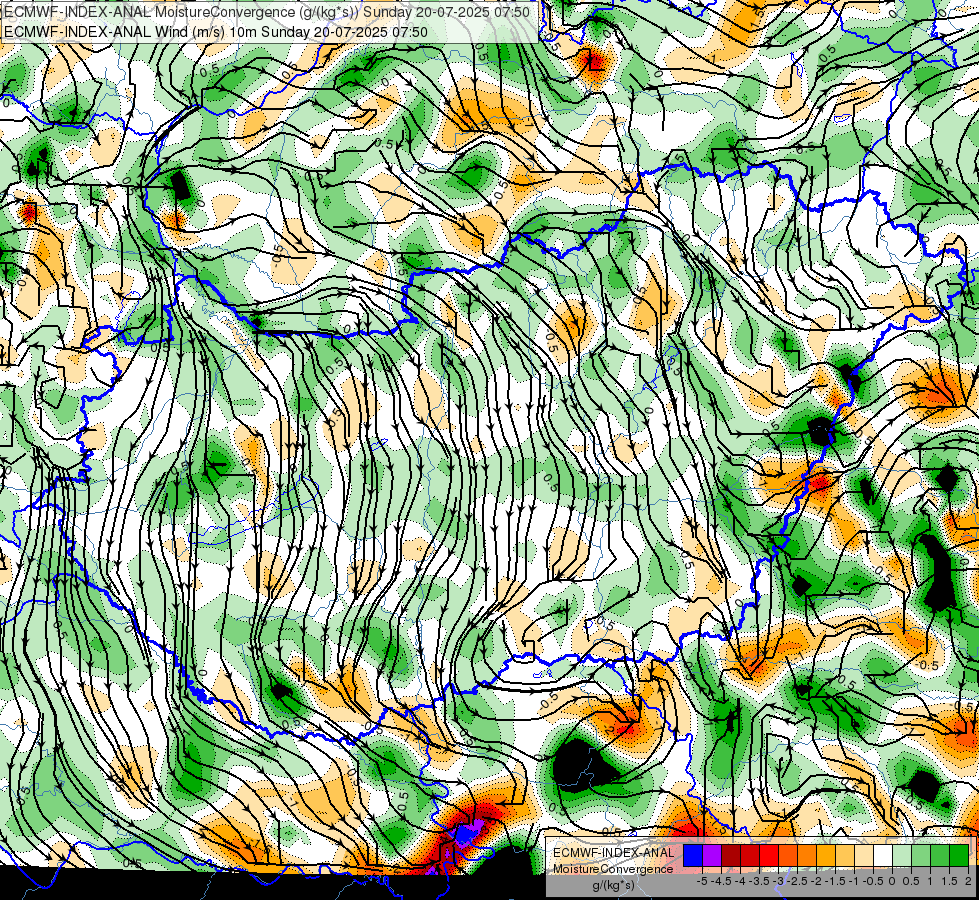Click the Wind (m/s) 10m title line

pos(217,31)
